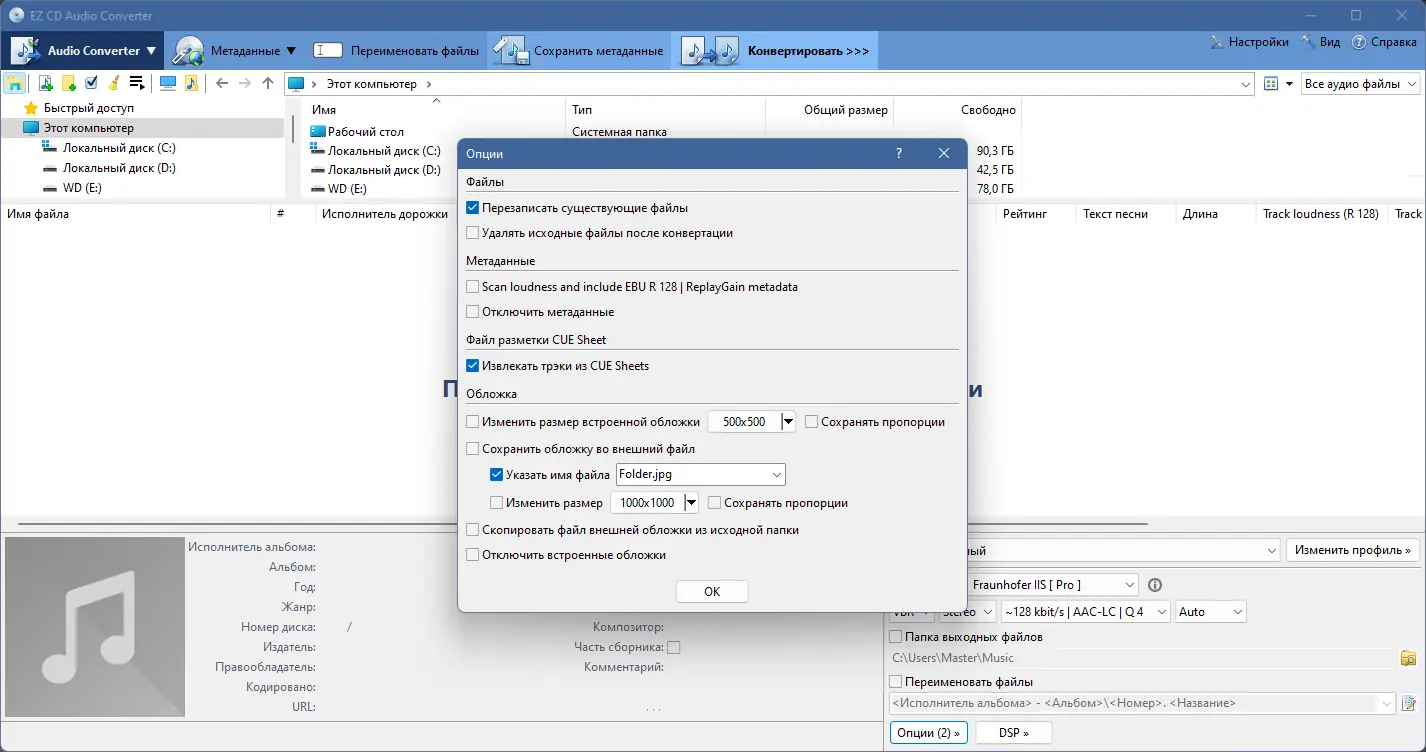Uncheck Перезаписать существующие файлы
Image resolution: width=1426 pixels, height=752 pixels.
point(473,208)
